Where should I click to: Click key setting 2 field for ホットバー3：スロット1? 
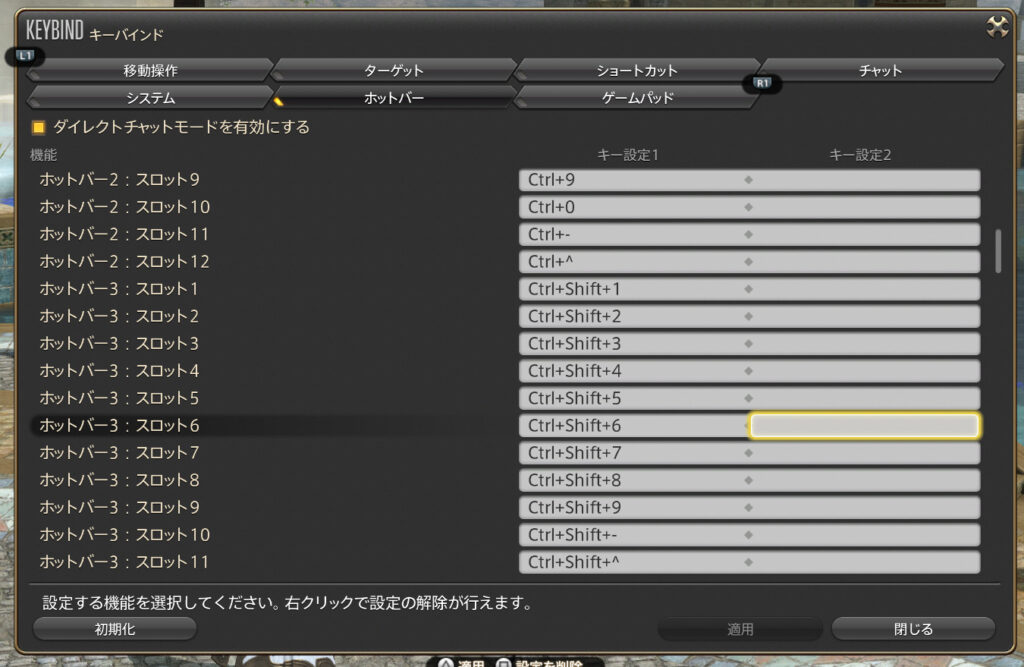tap(865, 289)
